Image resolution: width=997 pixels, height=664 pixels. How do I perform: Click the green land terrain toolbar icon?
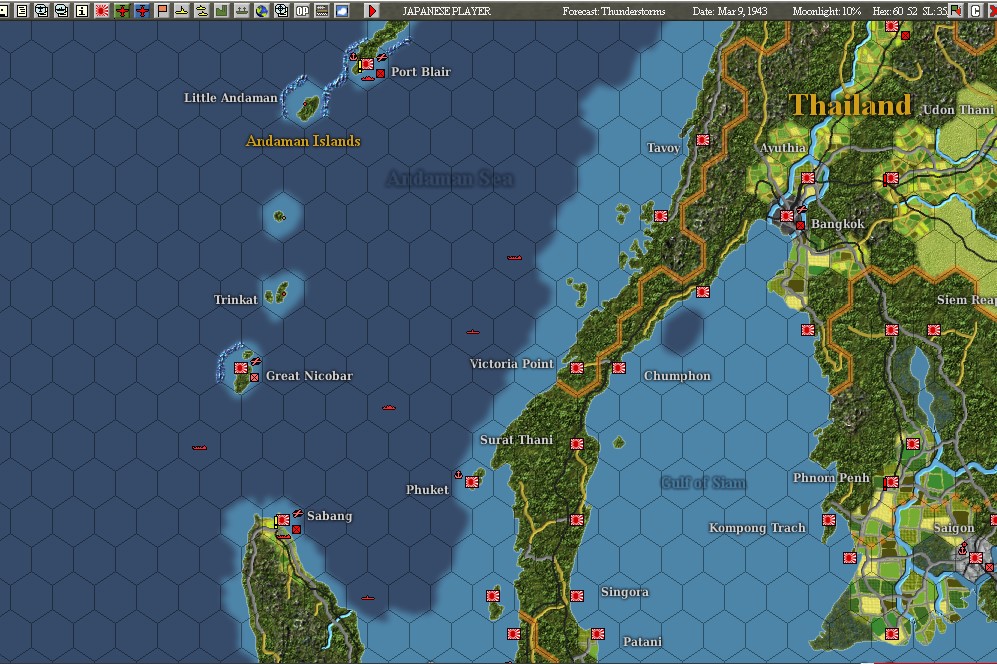click(222, 11)
